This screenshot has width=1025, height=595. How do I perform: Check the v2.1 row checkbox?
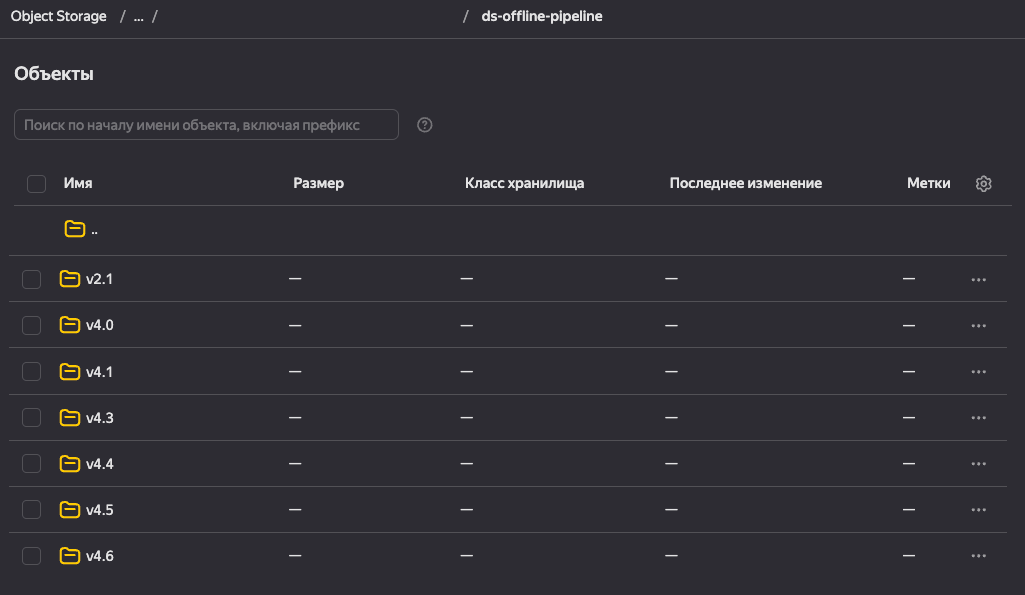(x=31, y=279)
